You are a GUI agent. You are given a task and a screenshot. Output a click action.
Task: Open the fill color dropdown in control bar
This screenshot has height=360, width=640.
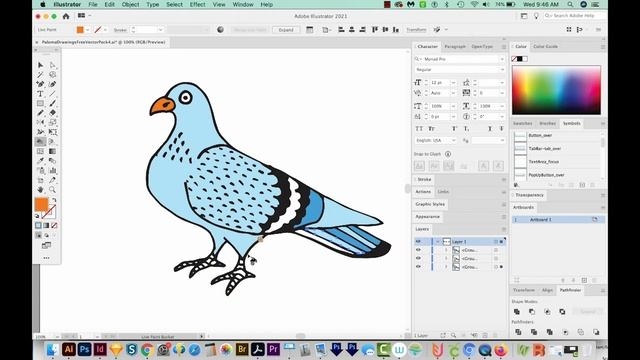tap(87, 30)
